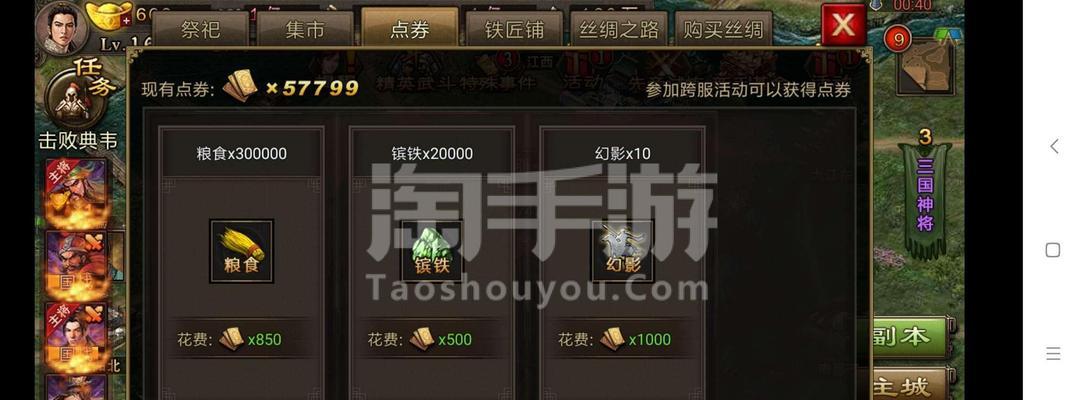
Task: Open the 铁匠铺 tab
Action: 514,30
